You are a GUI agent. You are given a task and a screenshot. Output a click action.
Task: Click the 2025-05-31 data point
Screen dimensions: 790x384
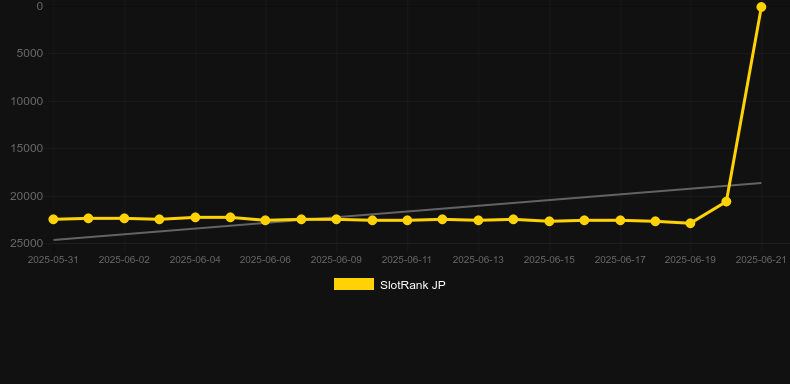click(x=53, y=219)
